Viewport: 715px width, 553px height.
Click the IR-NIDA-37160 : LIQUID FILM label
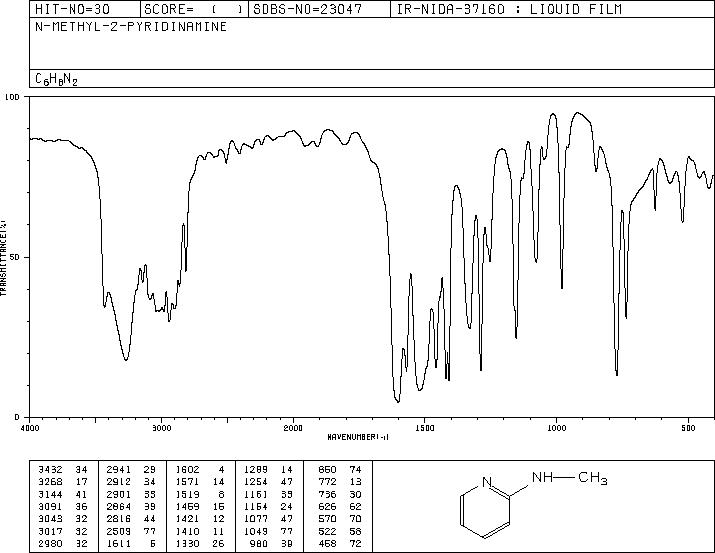click(x=509, y=9)
